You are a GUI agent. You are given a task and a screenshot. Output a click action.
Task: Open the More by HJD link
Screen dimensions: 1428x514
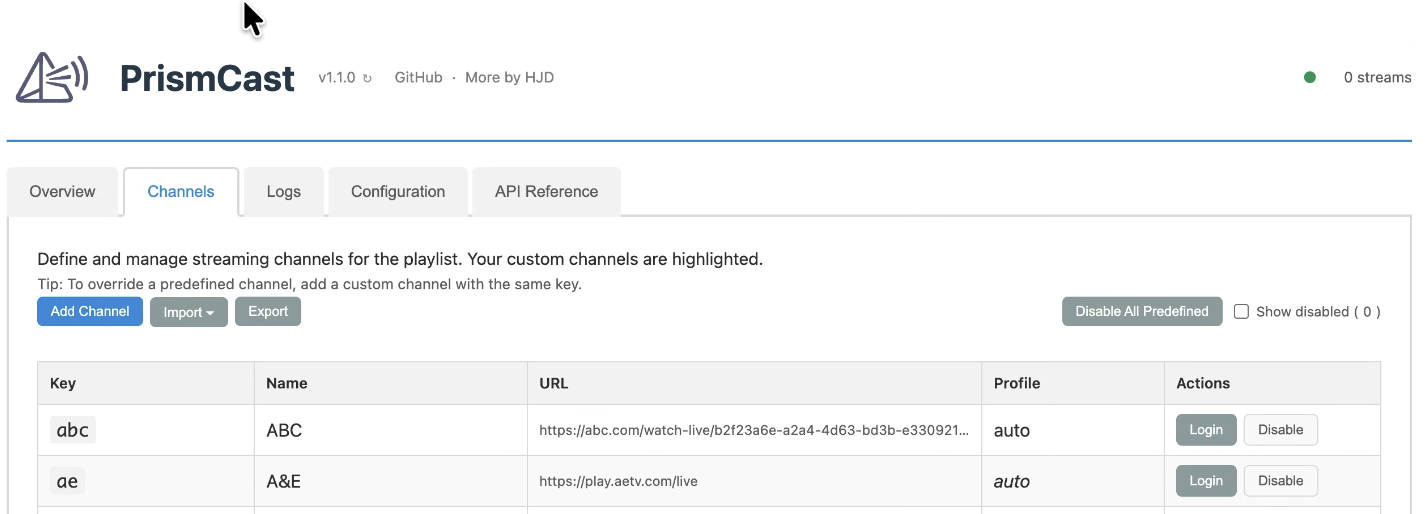[509, 77]
